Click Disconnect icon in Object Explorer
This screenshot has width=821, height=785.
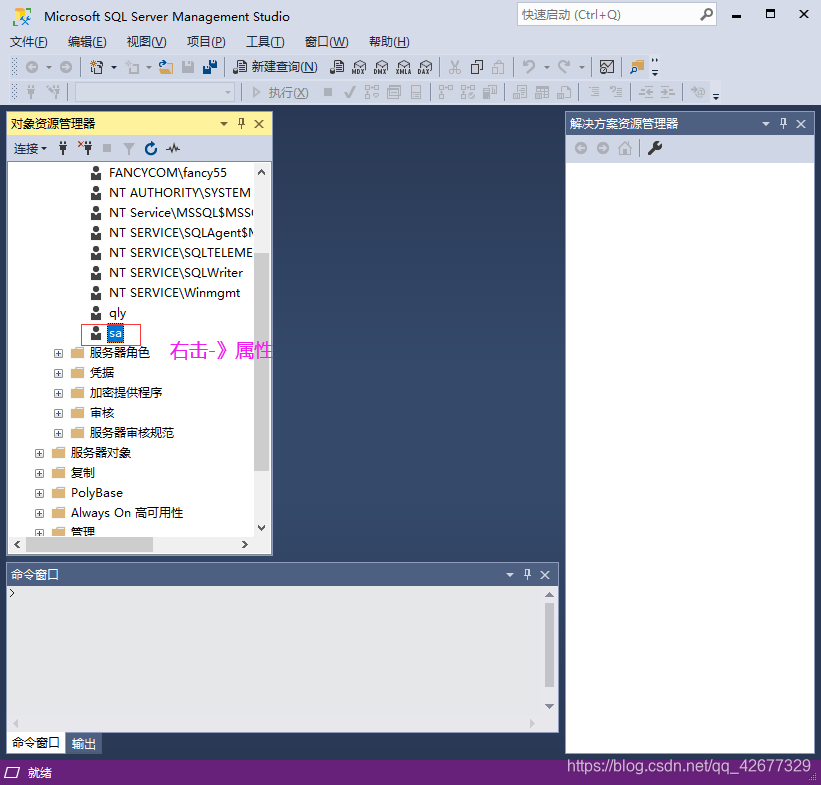(x=85, y=149)
